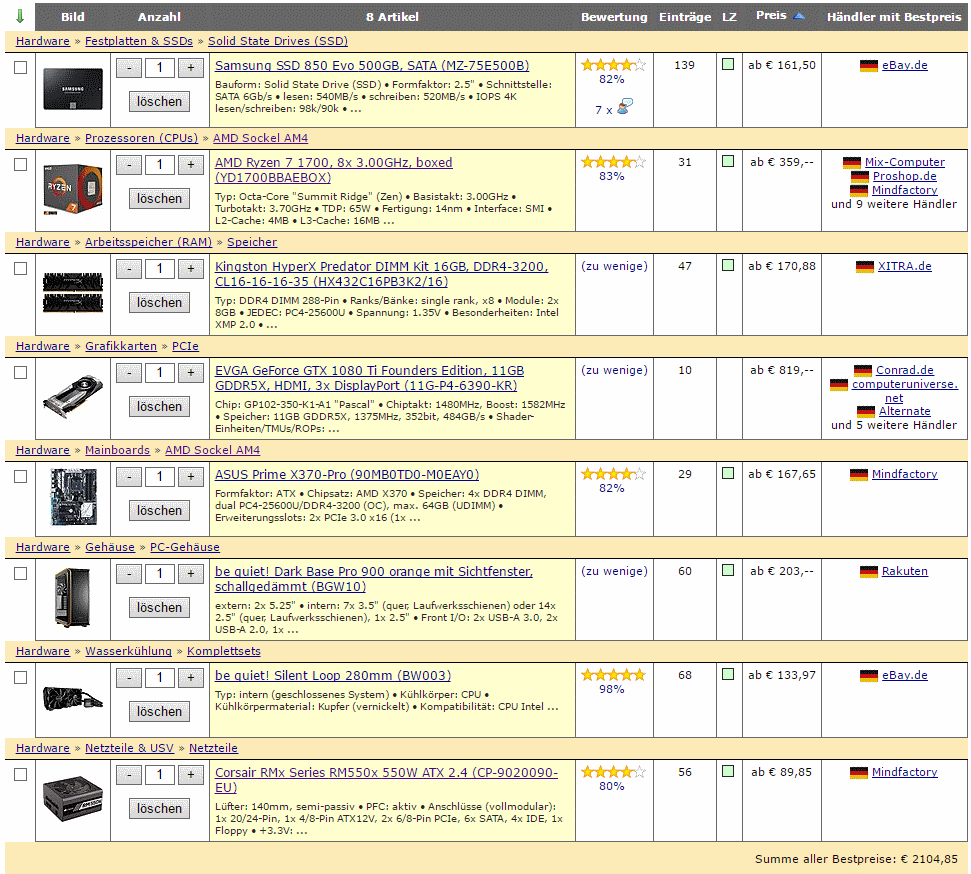Toggle LZ checkbox for Samsung SSD row
Viewport: 971px width, 874px height.
tap(728, 64)
